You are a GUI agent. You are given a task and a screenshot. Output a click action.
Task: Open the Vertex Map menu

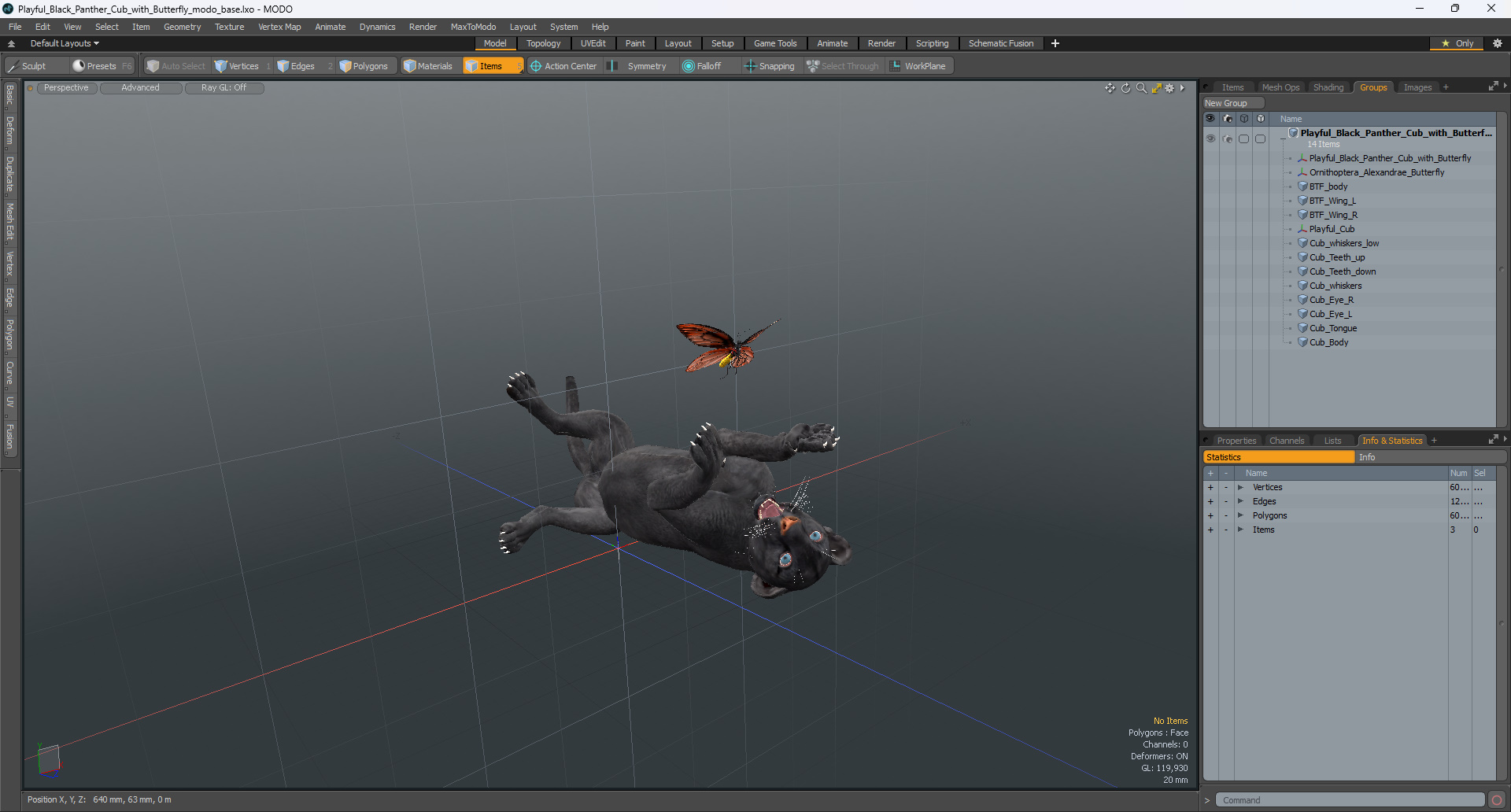point(279,27)
